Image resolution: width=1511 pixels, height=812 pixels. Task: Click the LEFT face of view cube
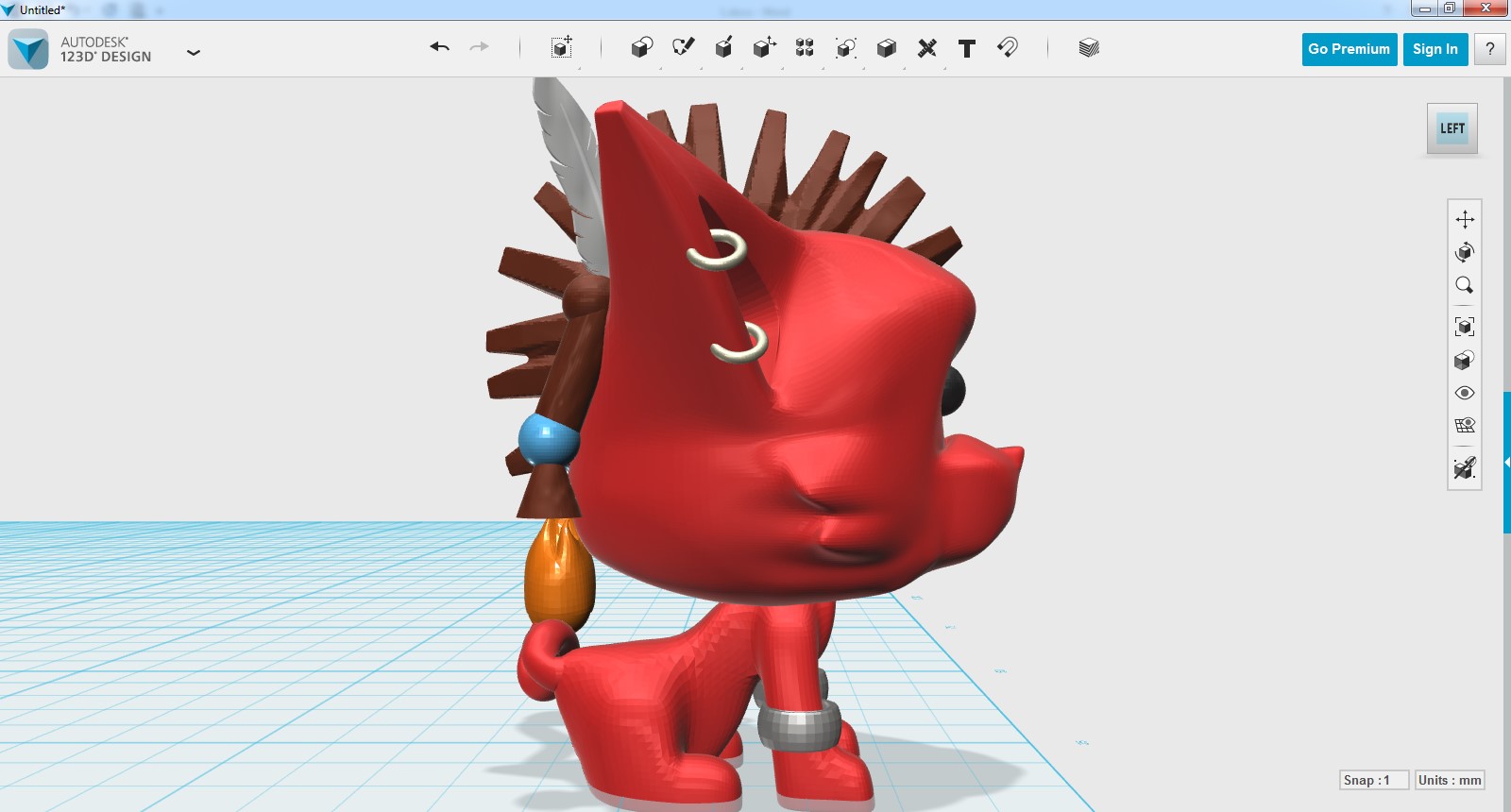pyautogui.click(x=1452, y=128)
